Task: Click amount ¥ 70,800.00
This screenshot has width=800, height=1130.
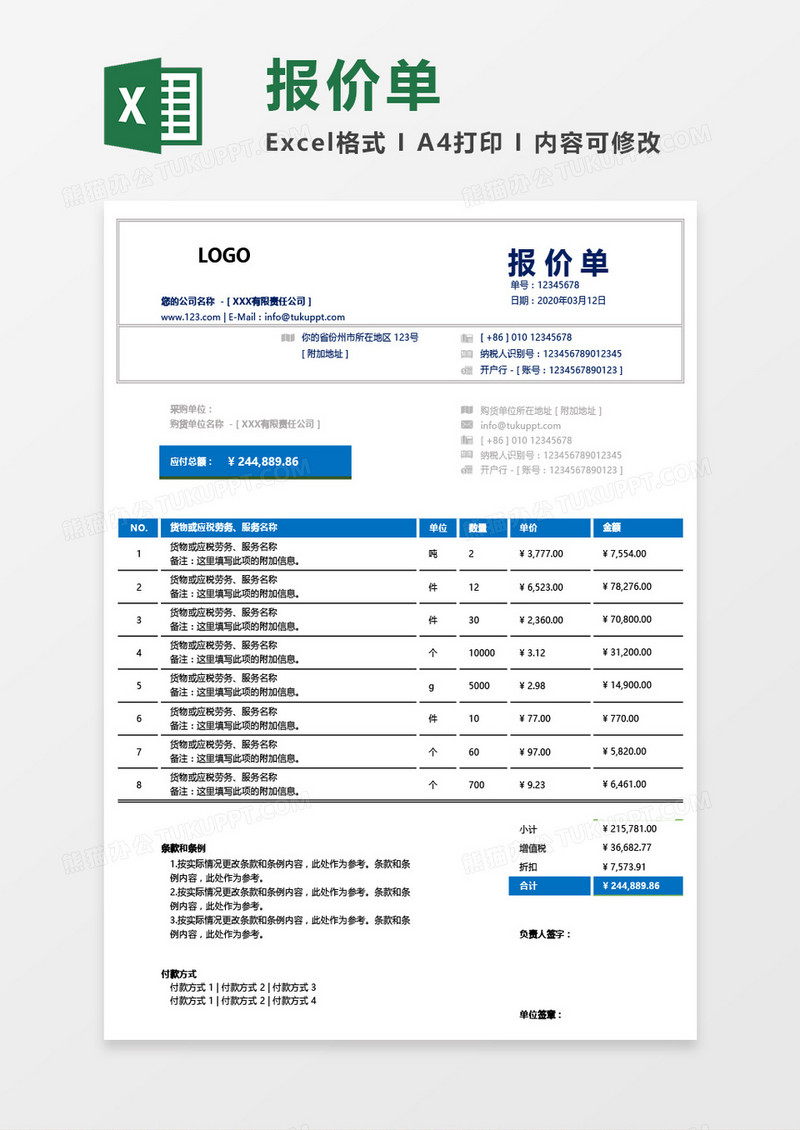Action: tap(627, 620)
